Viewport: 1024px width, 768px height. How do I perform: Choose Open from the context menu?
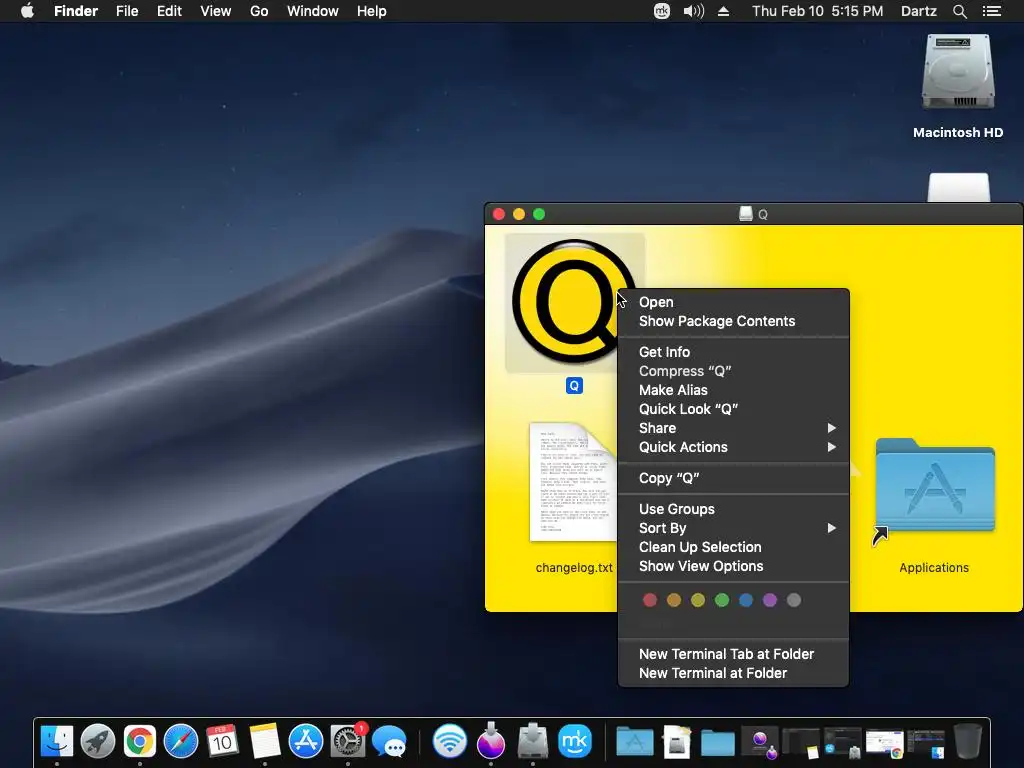pyautogui.click(x=733, y=302)
